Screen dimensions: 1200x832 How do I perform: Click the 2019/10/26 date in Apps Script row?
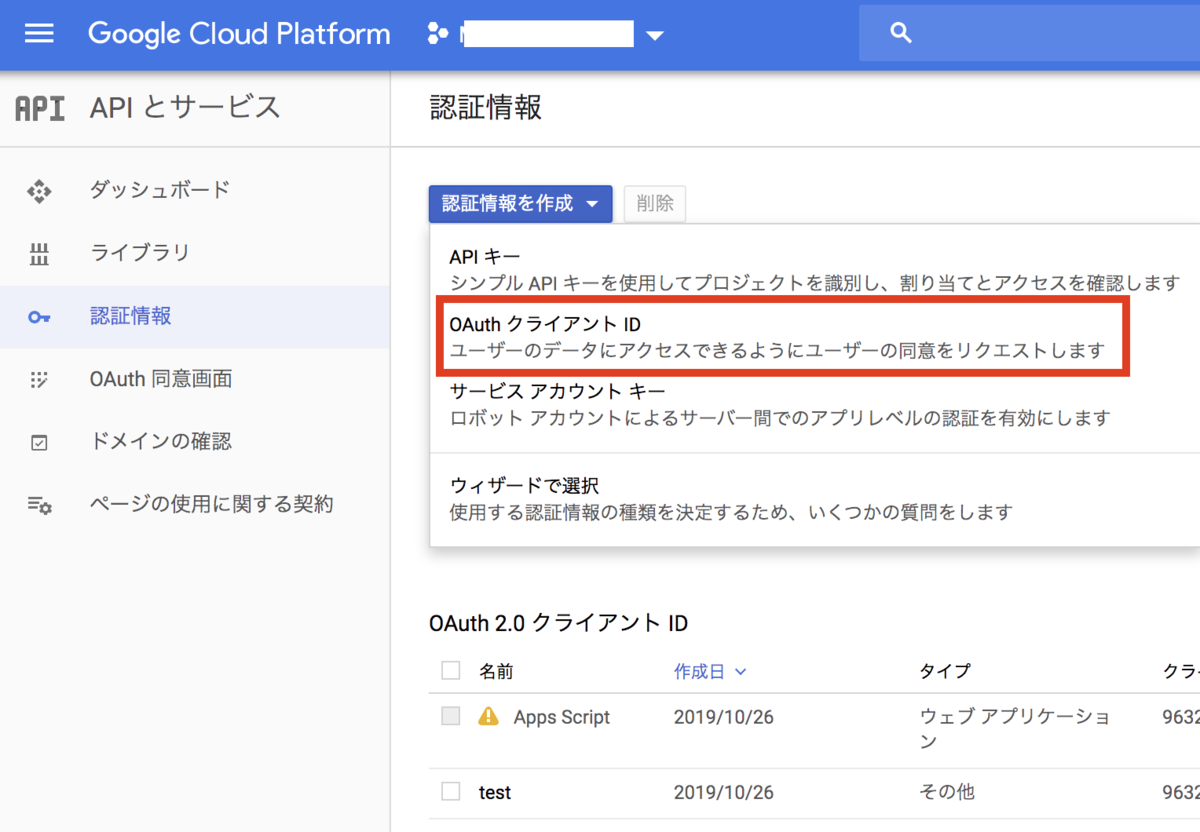[724, 717]
